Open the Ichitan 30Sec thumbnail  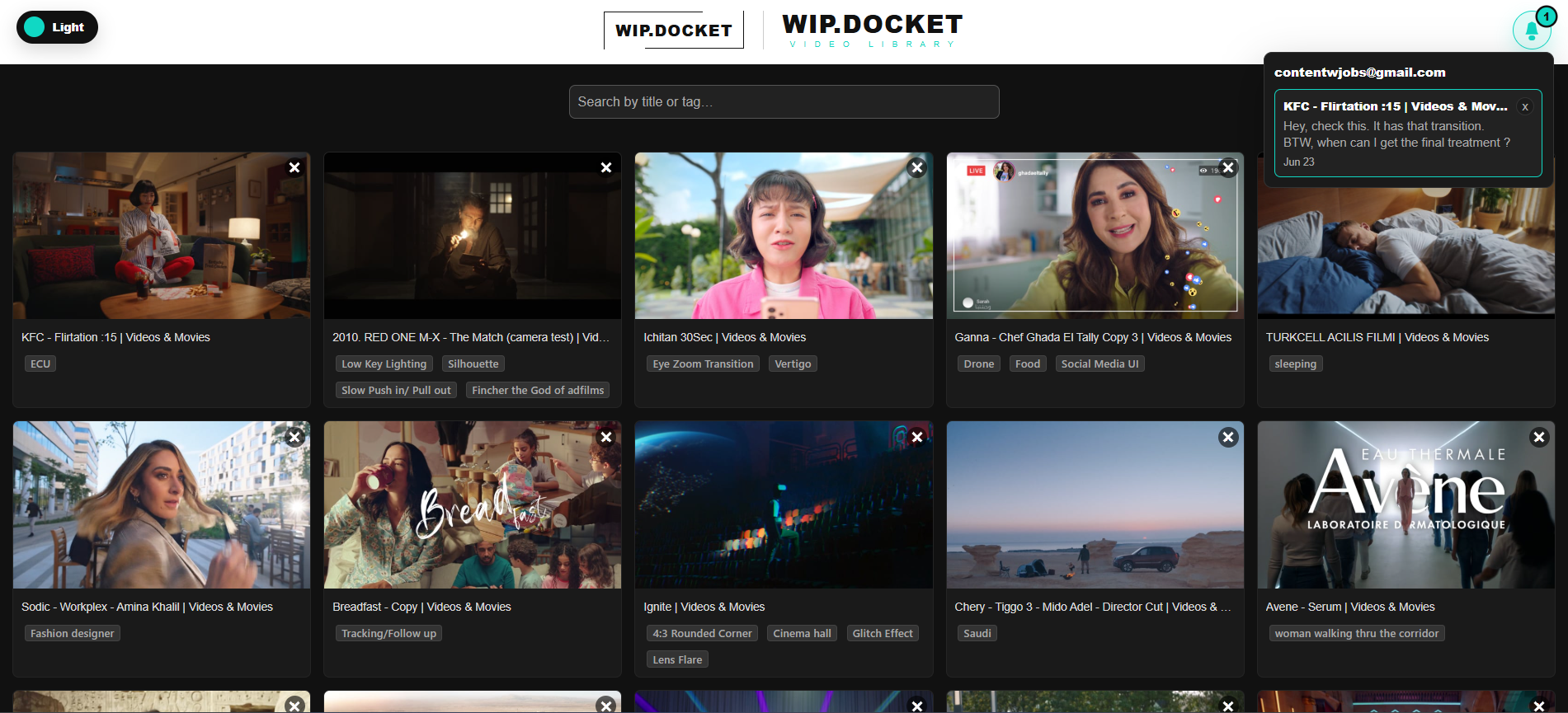tap(784, 236)
